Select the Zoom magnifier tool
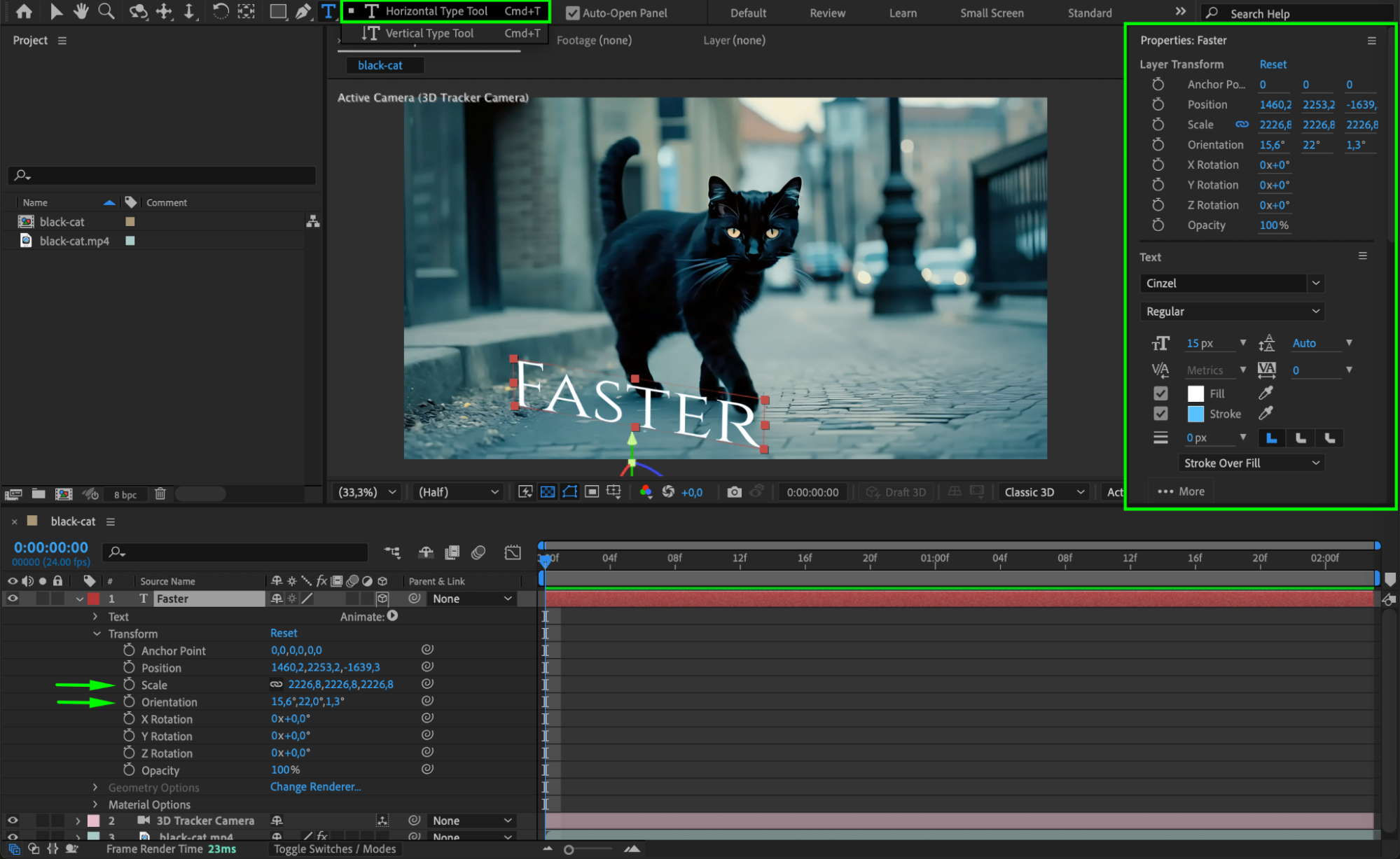This screenshot has height=859, width=1400. (x=106, y=11)
